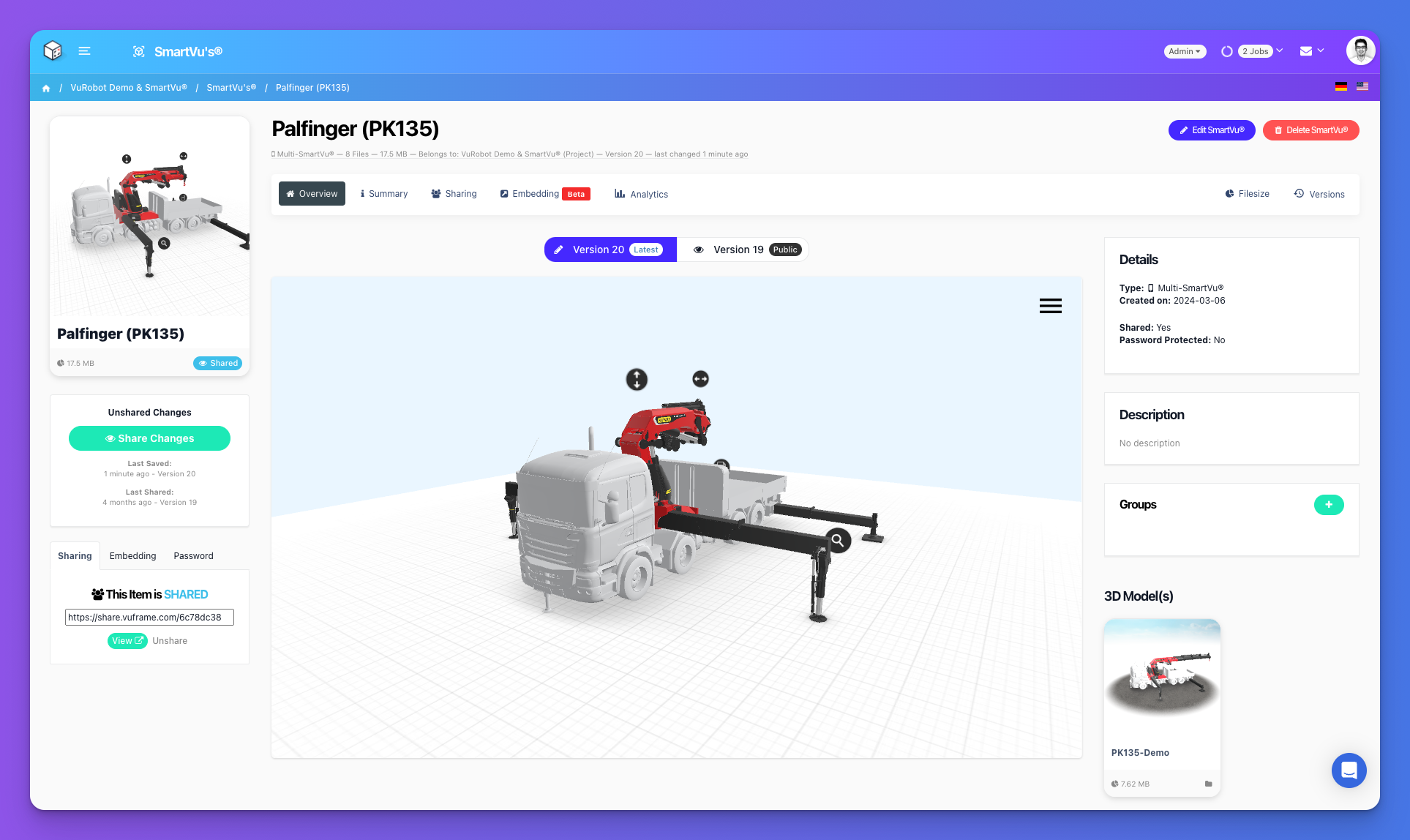This screenshot has width=1410, height=840.
Task: Open the Admin dropdown
Action: 1185,51
